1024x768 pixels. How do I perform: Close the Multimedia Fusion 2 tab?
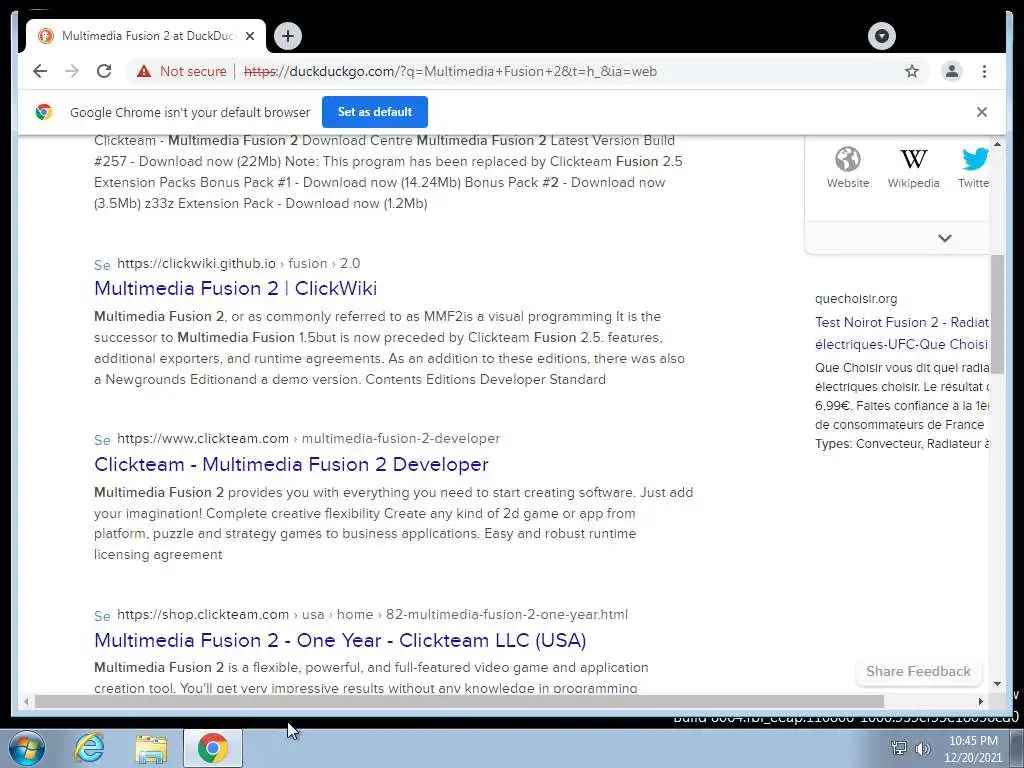pos(249,36)
